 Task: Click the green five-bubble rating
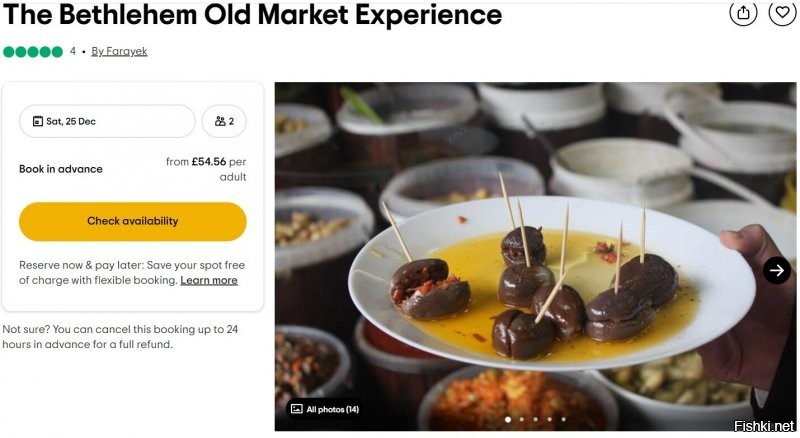pos(33,52)
